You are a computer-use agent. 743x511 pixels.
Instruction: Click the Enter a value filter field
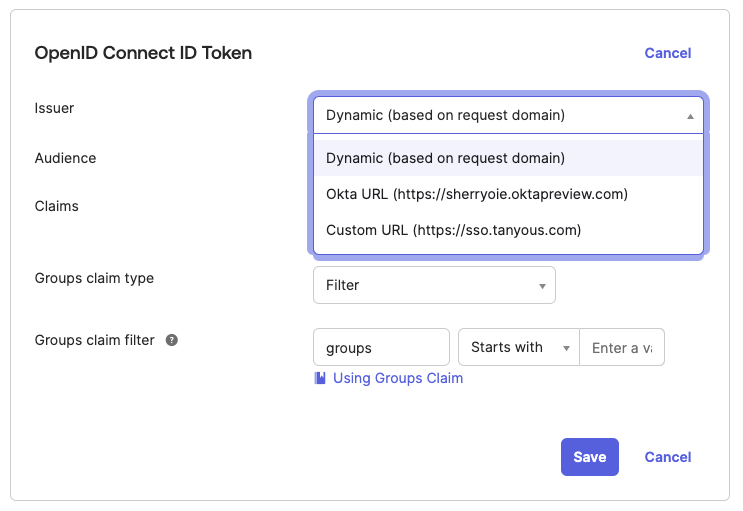tap(621, 348)
